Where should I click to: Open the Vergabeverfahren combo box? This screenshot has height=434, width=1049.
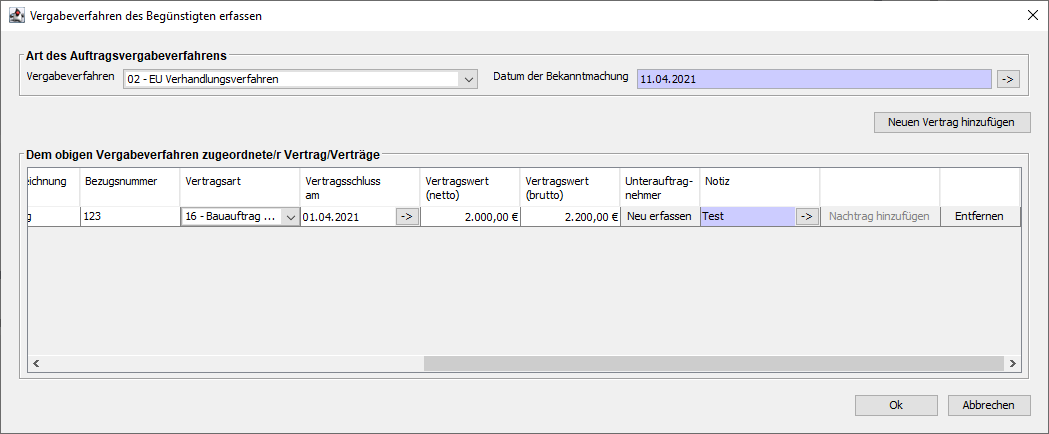(x=300, y=79)
